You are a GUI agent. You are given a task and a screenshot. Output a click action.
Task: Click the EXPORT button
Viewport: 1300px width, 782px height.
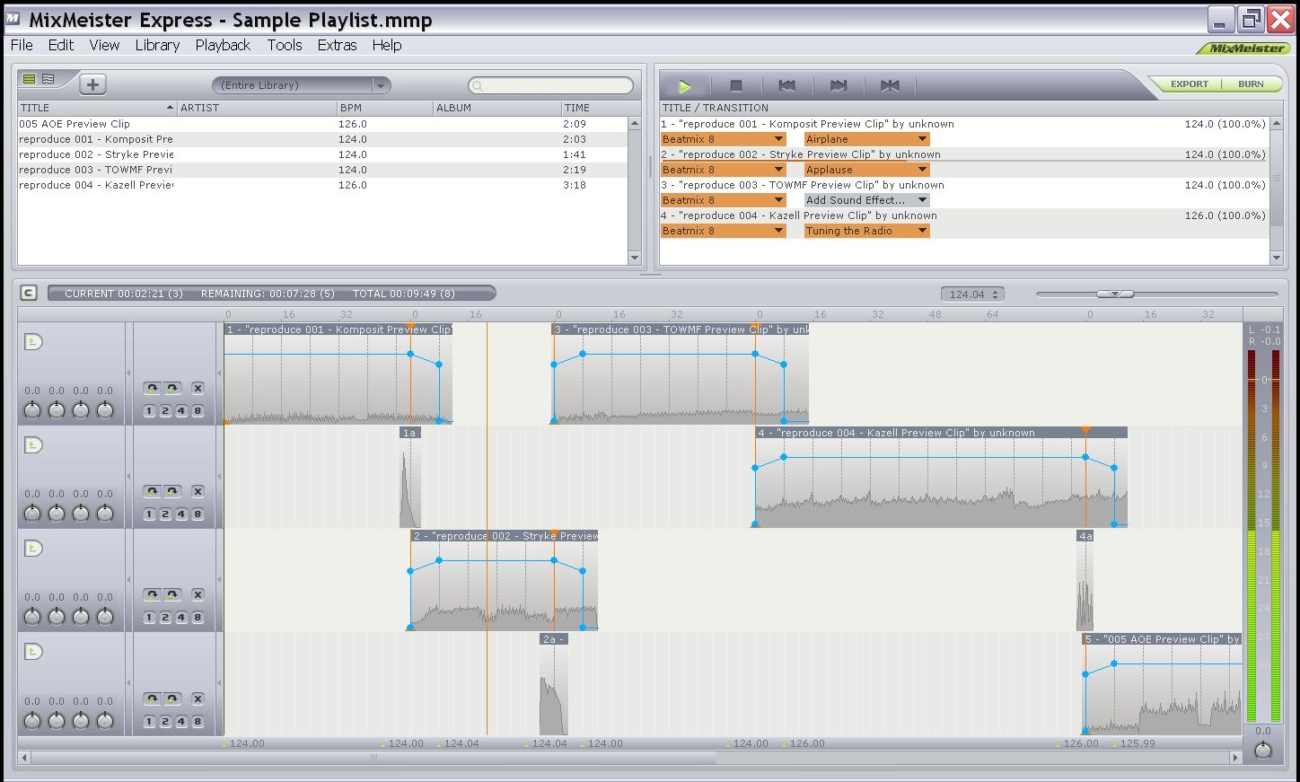tap(1189, 85)
